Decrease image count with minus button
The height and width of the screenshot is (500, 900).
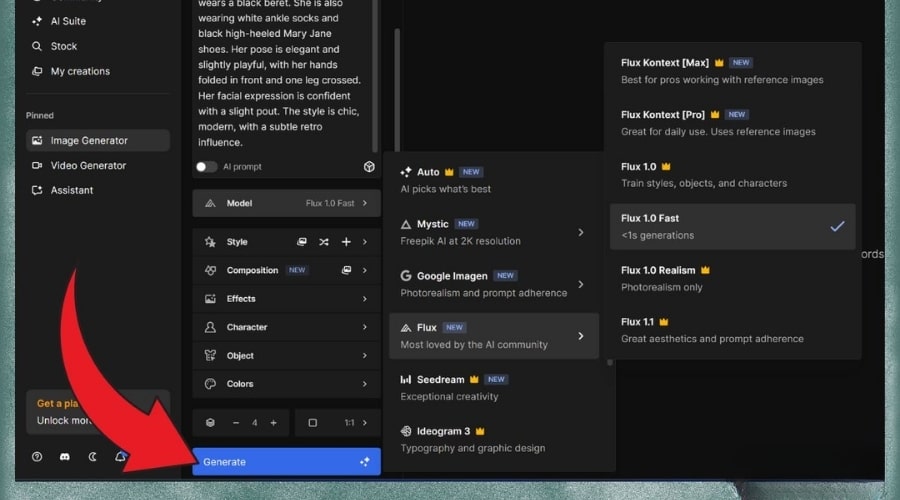pos(236,423)
